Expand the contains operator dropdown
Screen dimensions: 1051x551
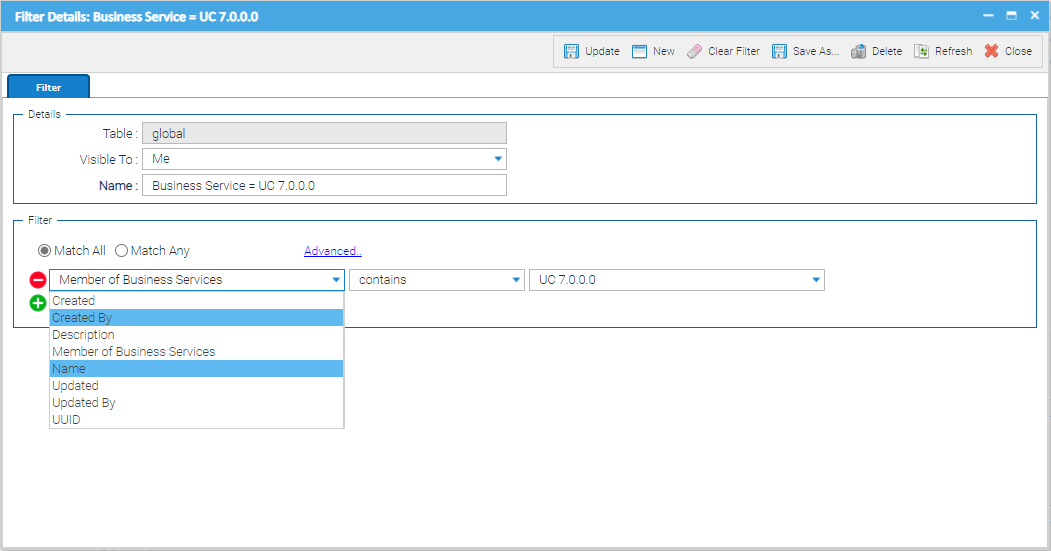tap(515, 280)
